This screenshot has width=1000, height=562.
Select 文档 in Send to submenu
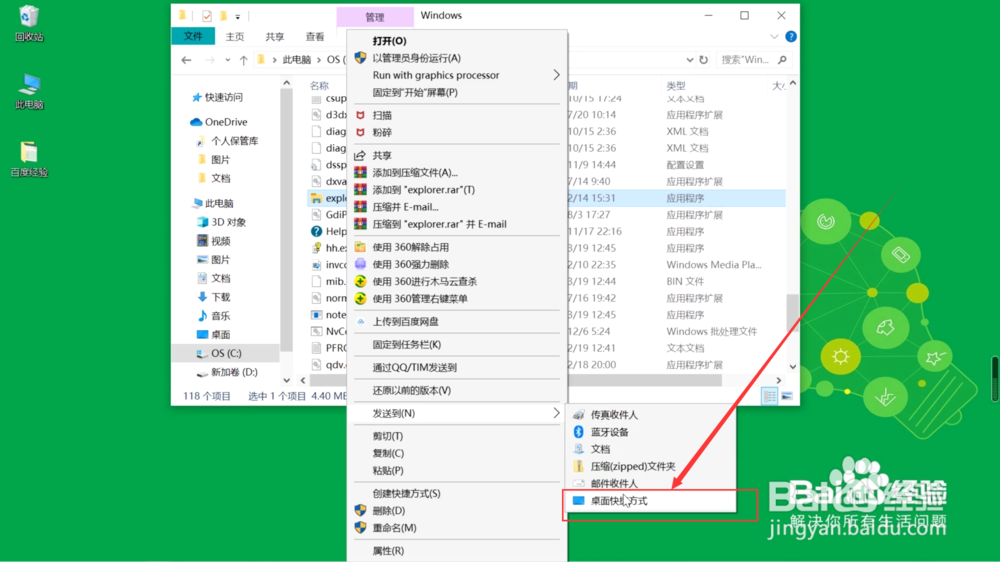tap(651, 449)
